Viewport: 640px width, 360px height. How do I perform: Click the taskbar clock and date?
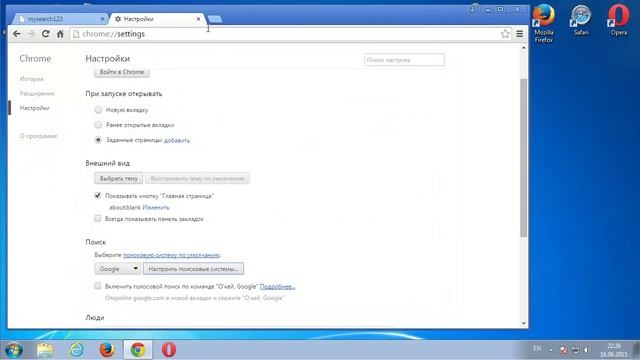tap(613, 350)
